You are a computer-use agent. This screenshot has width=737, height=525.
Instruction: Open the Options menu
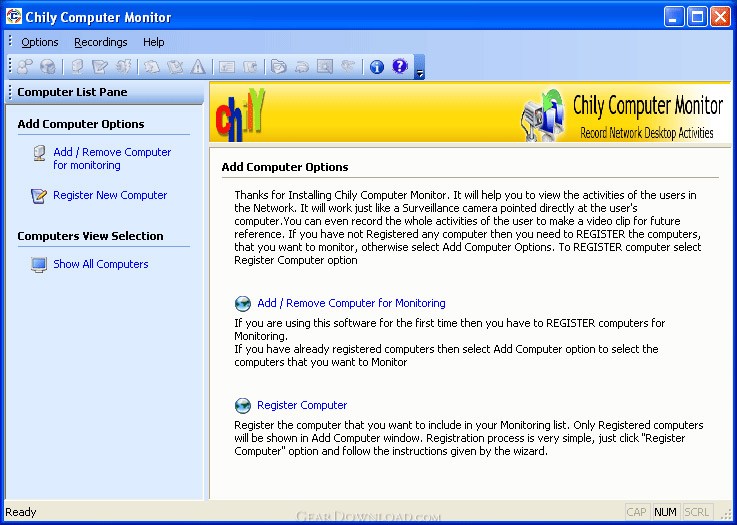pos(40,42)
